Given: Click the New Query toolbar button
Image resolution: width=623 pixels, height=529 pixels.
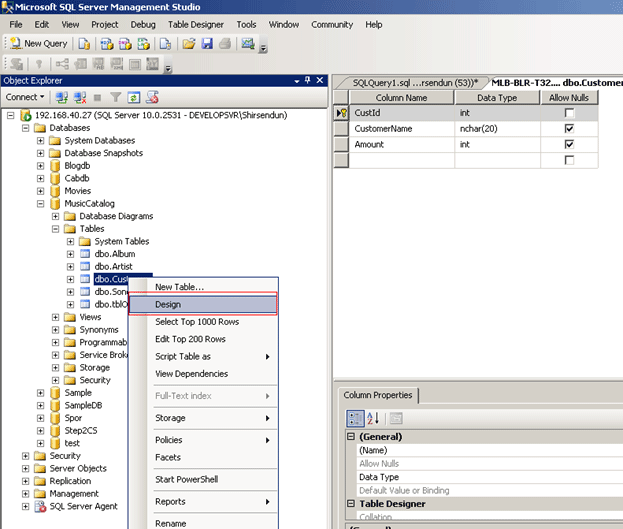Looking at the screenshot, I should (38, 44).
